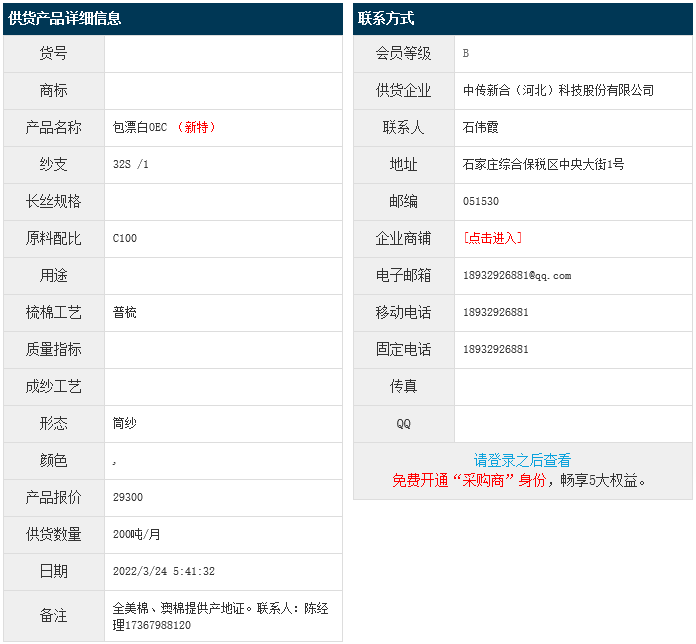Click the 请登录之后查看 login link

click(522, 460)
